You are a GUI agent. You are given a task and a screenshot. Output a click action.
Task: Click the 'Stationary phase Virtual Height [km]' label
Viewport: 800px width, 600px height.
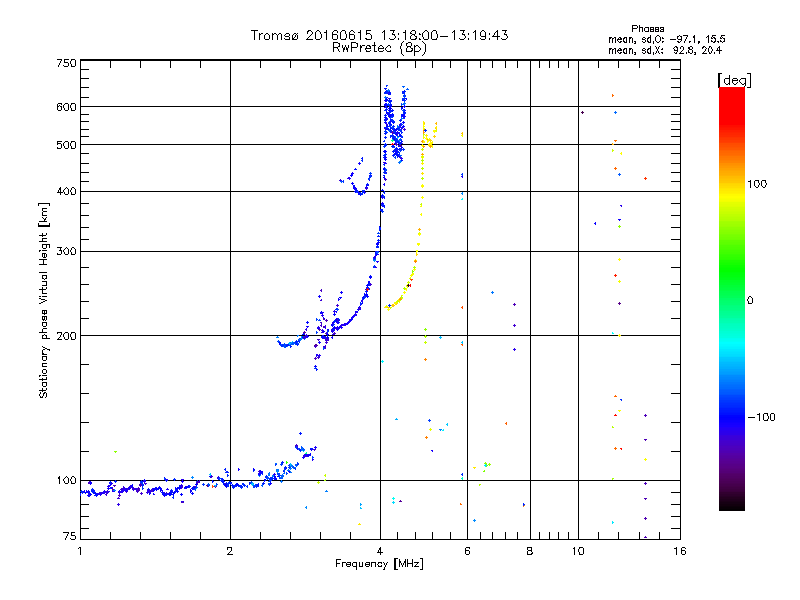[x=44, y=300]
